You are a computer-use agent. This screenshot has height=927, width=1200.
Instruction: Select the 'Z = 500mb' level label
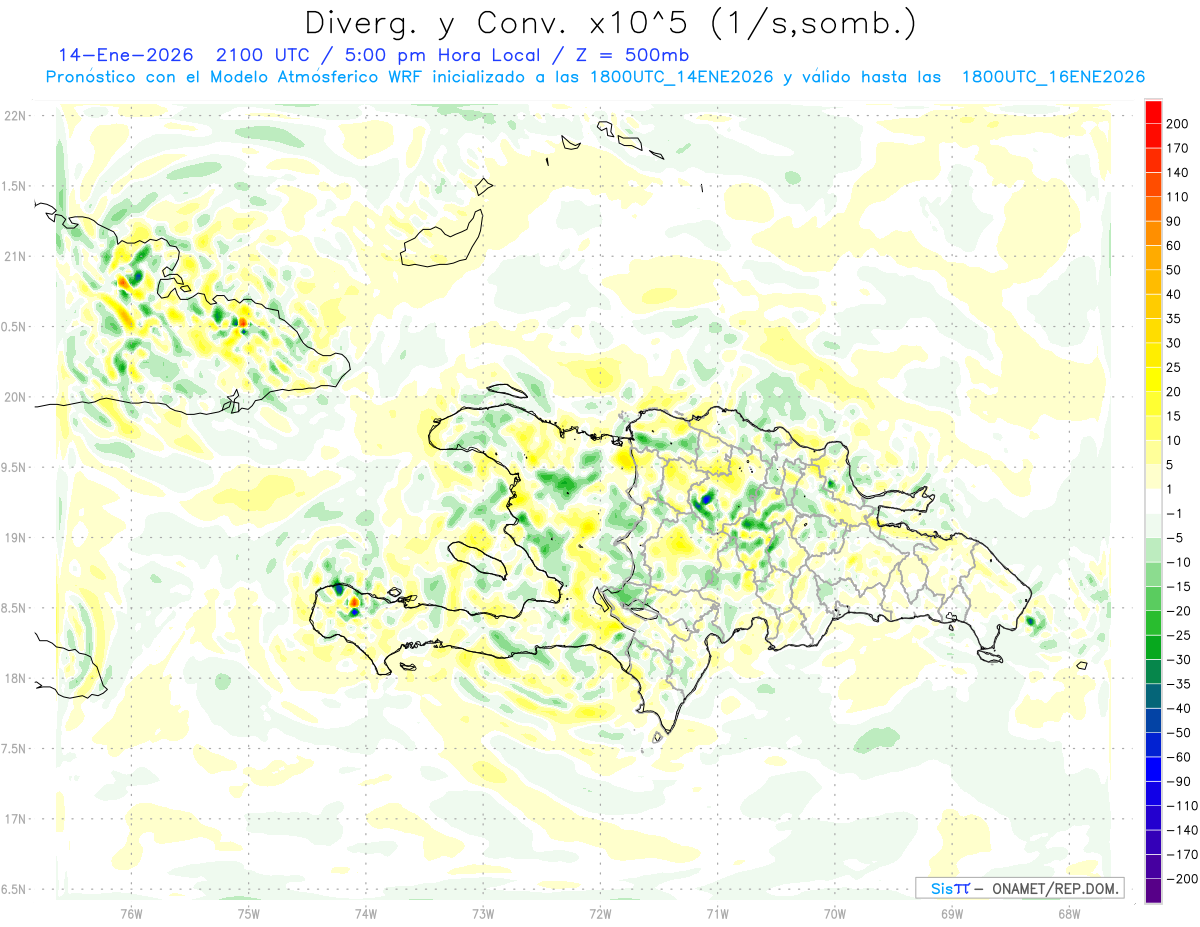633,55
